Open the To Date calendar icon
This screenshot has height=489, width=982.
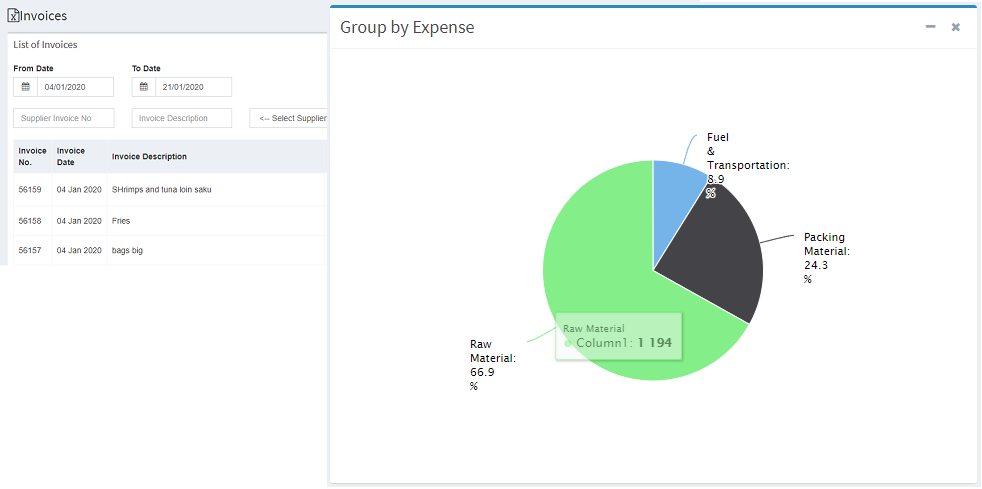(x=143, y=87)
